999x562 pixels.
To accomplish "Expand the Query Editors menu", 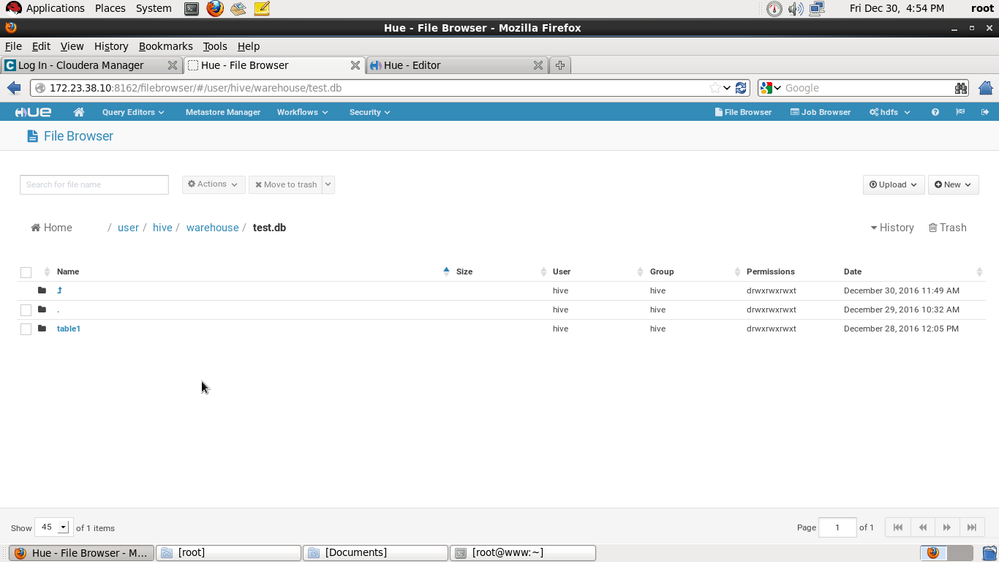I will coord(133,112).
